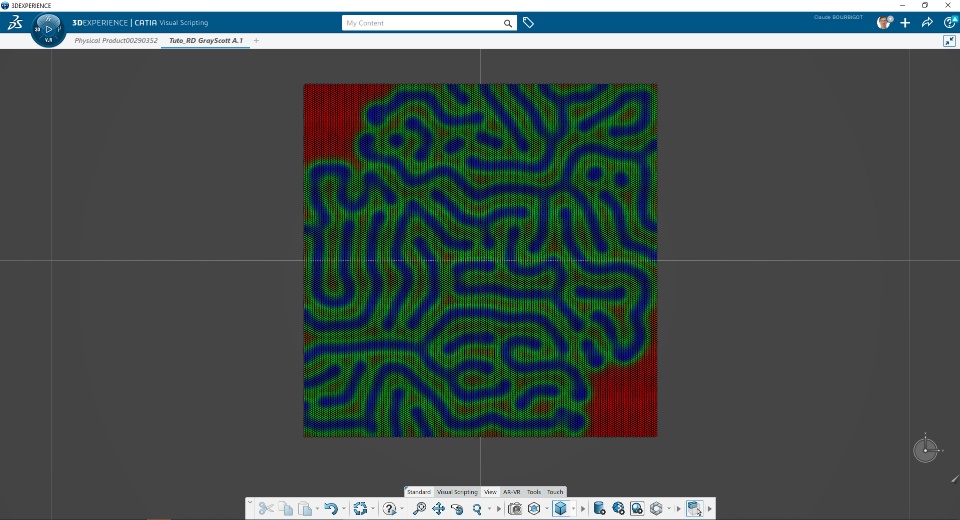Click the Paste icon

pyautogui.click(x=304, y=508)
